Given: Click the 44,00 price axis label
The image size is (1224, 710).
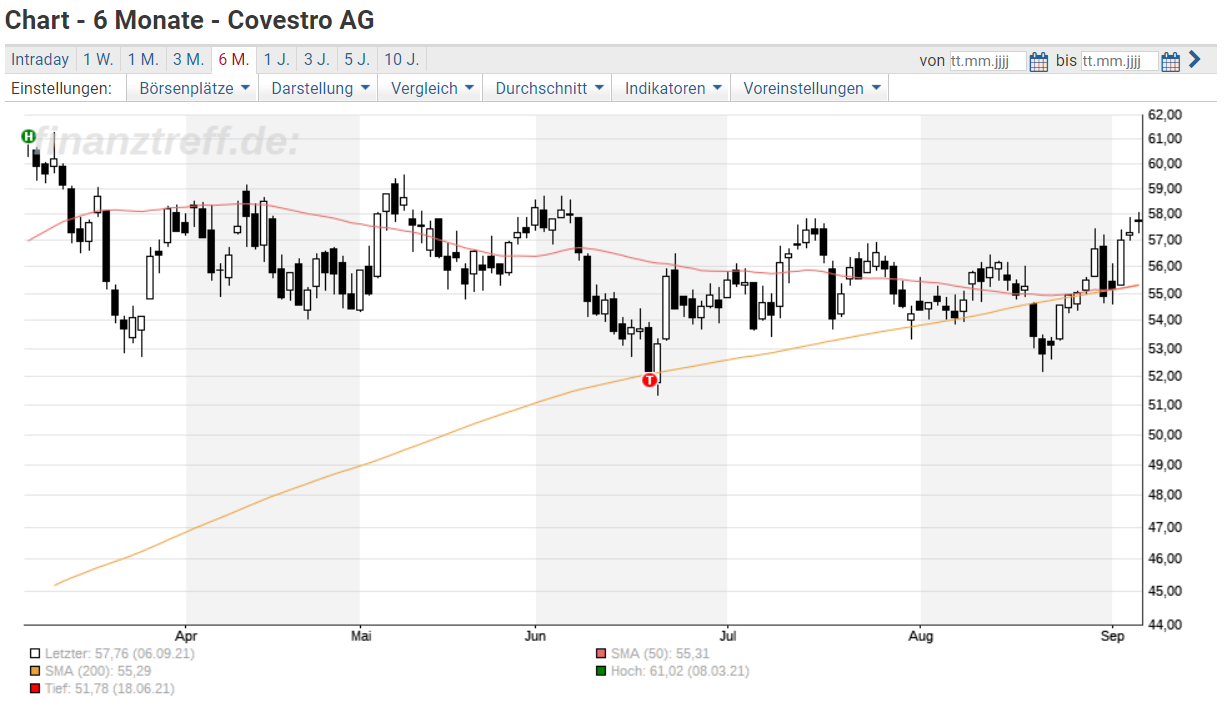Looking at the screenshot, I should [x=1165, y=624].
